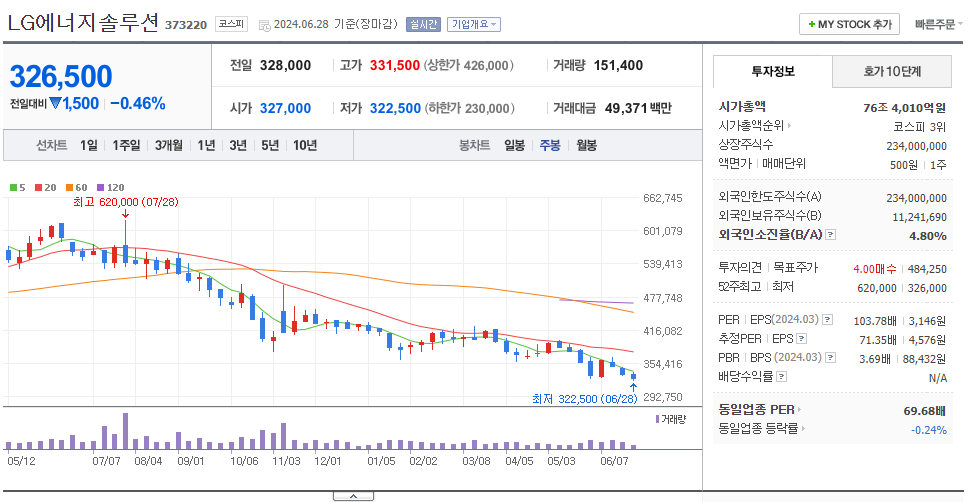This screenshot has height=502, width=968.
Task: Open the 동일업종 PER link
Action: (756, 409)
